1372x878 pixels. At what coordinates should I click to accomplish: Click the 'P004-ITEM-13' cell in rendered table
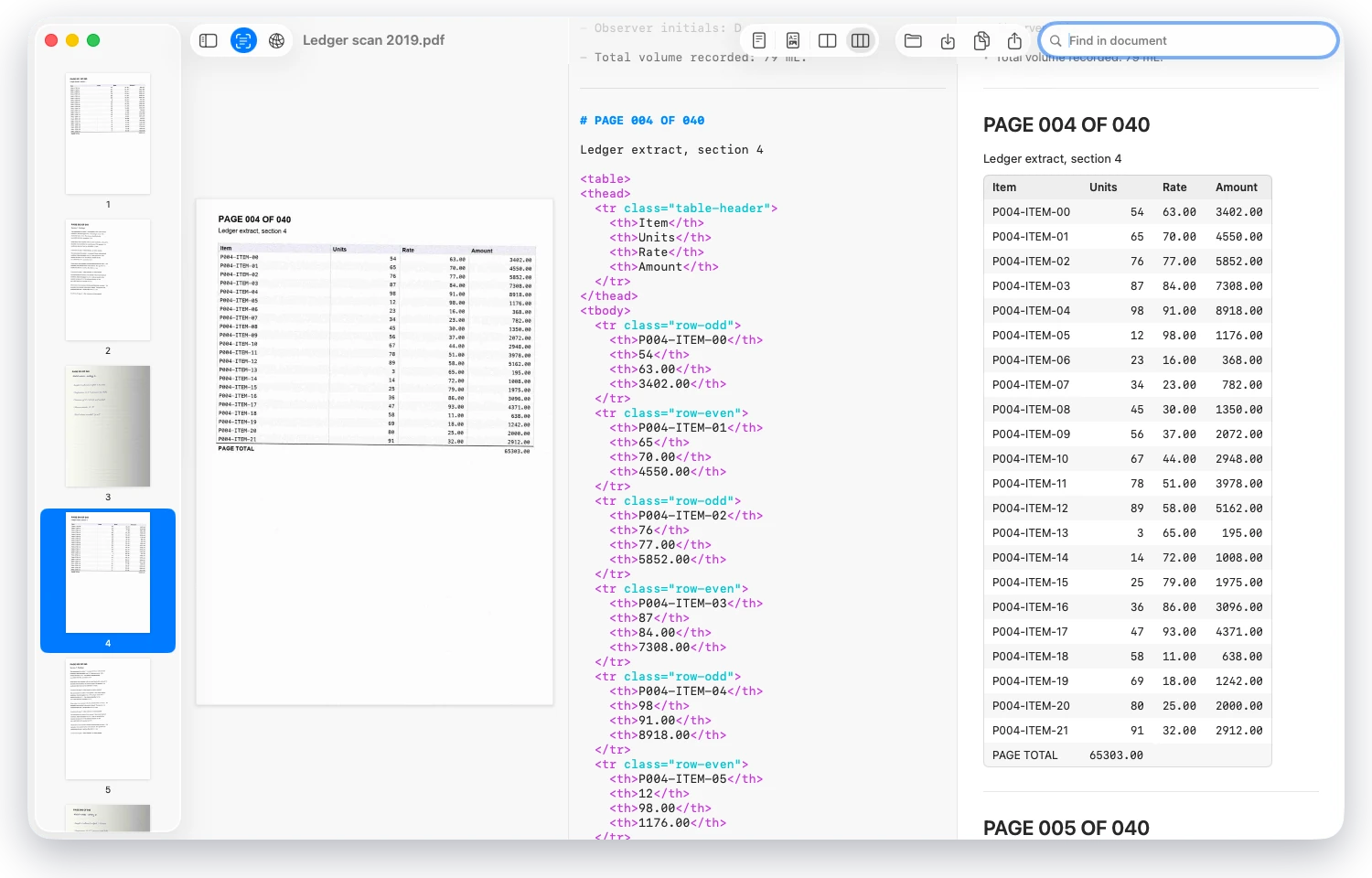pos(1031,533)
